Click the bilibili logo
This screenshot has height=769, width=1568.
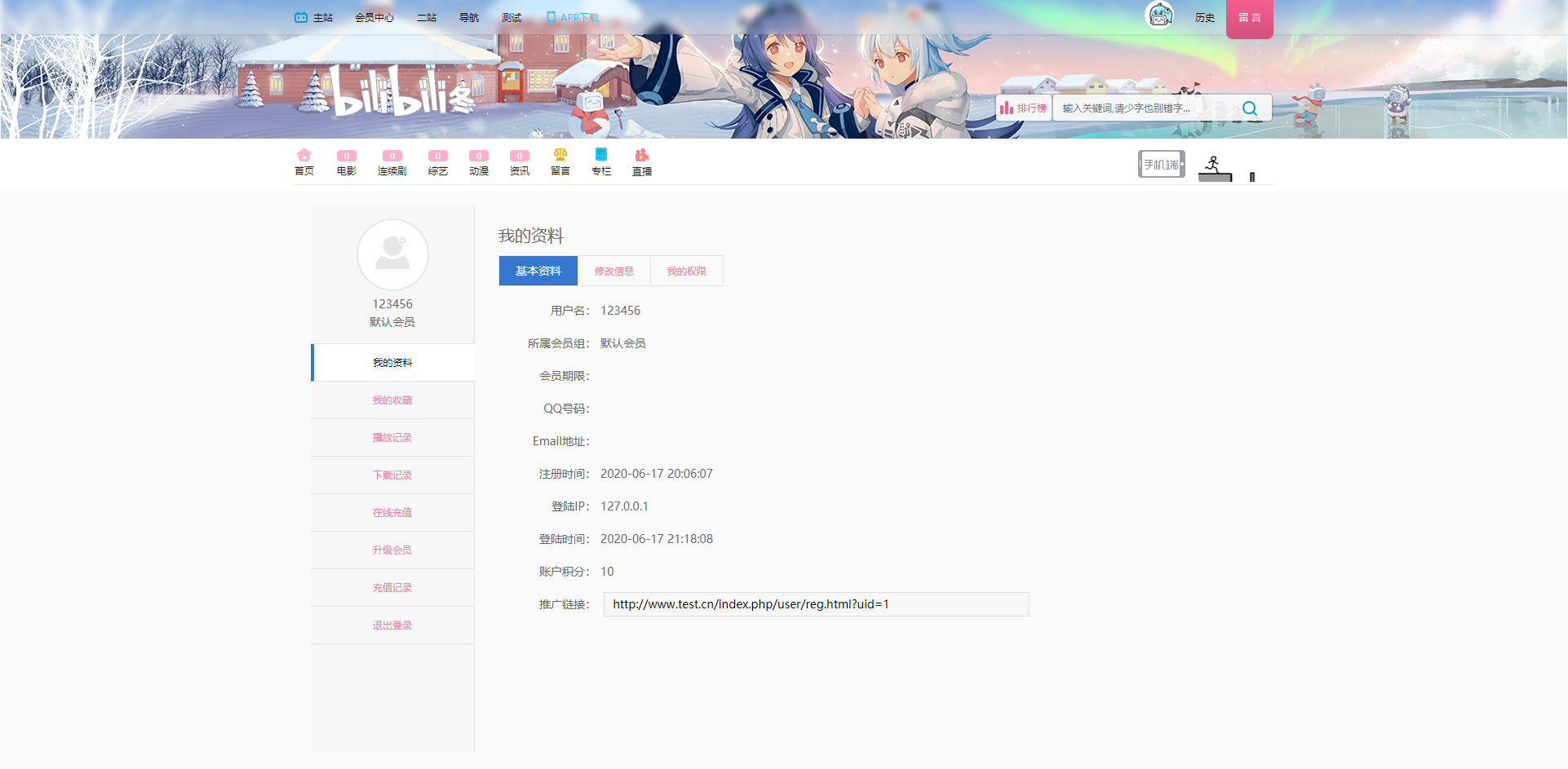(x=404, y=91)
